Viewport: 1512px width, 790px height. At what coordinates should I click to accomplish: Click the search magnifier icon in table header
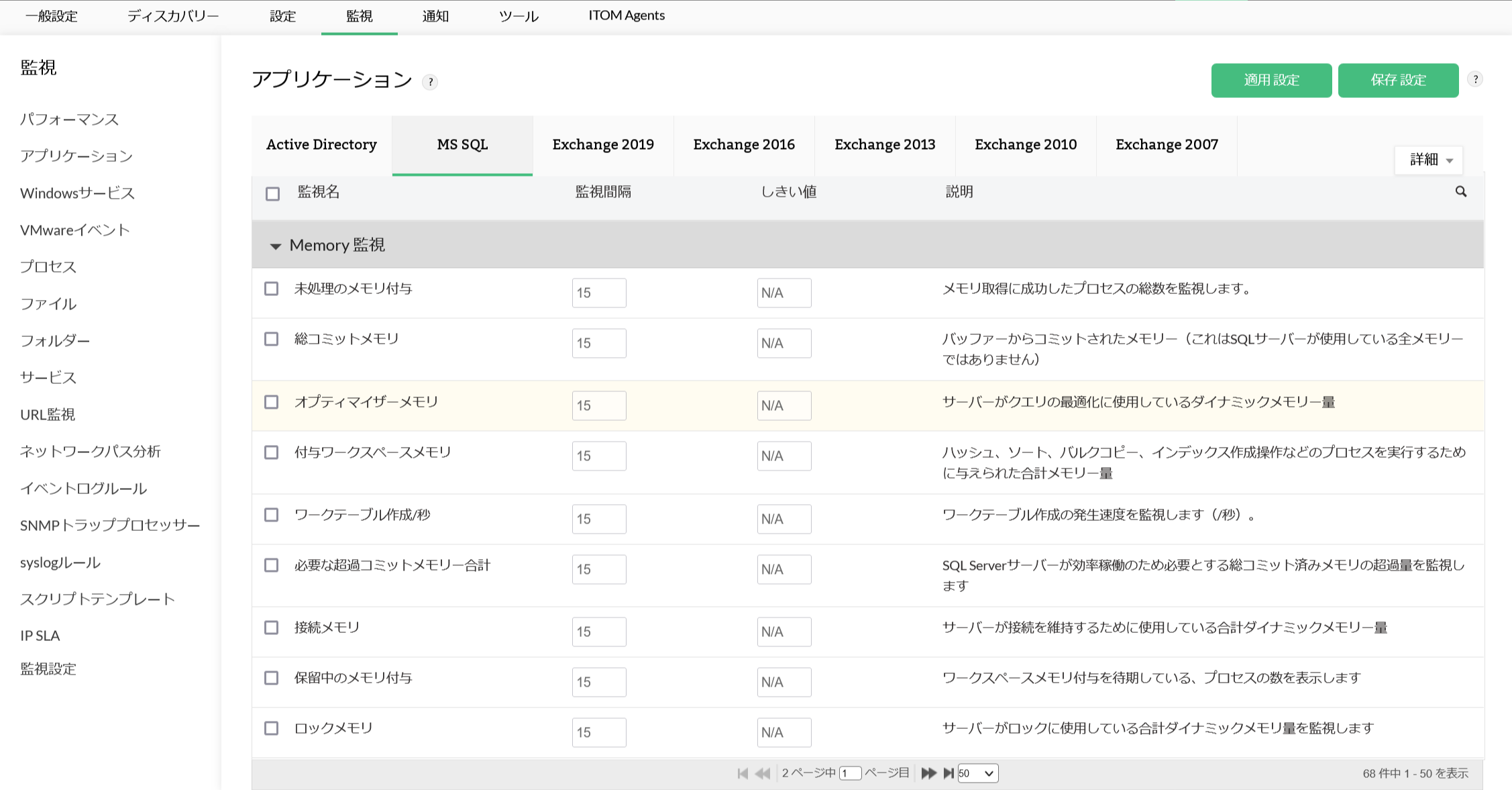(x=1460, y=192)
